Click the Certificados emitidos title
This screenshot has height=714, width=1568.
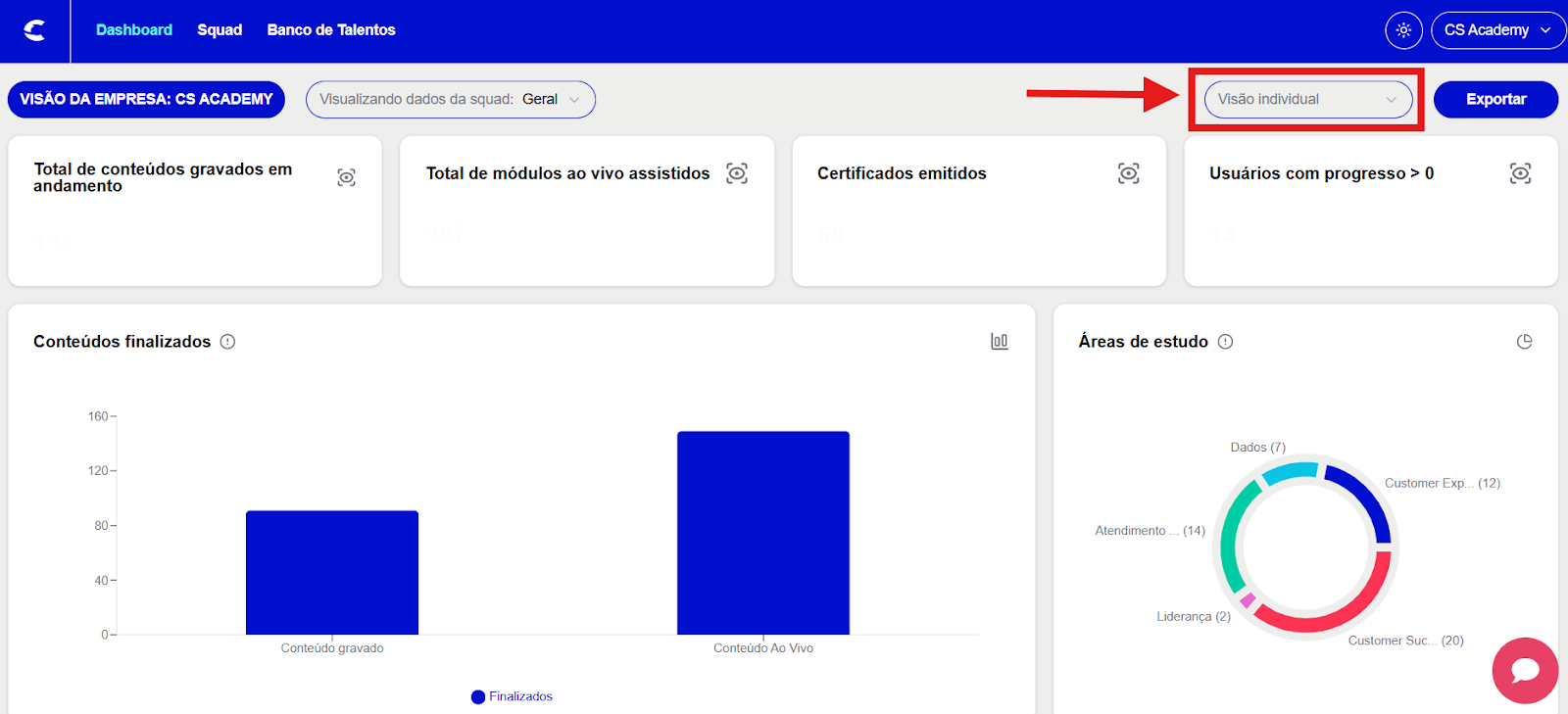[x=902, y=173]
